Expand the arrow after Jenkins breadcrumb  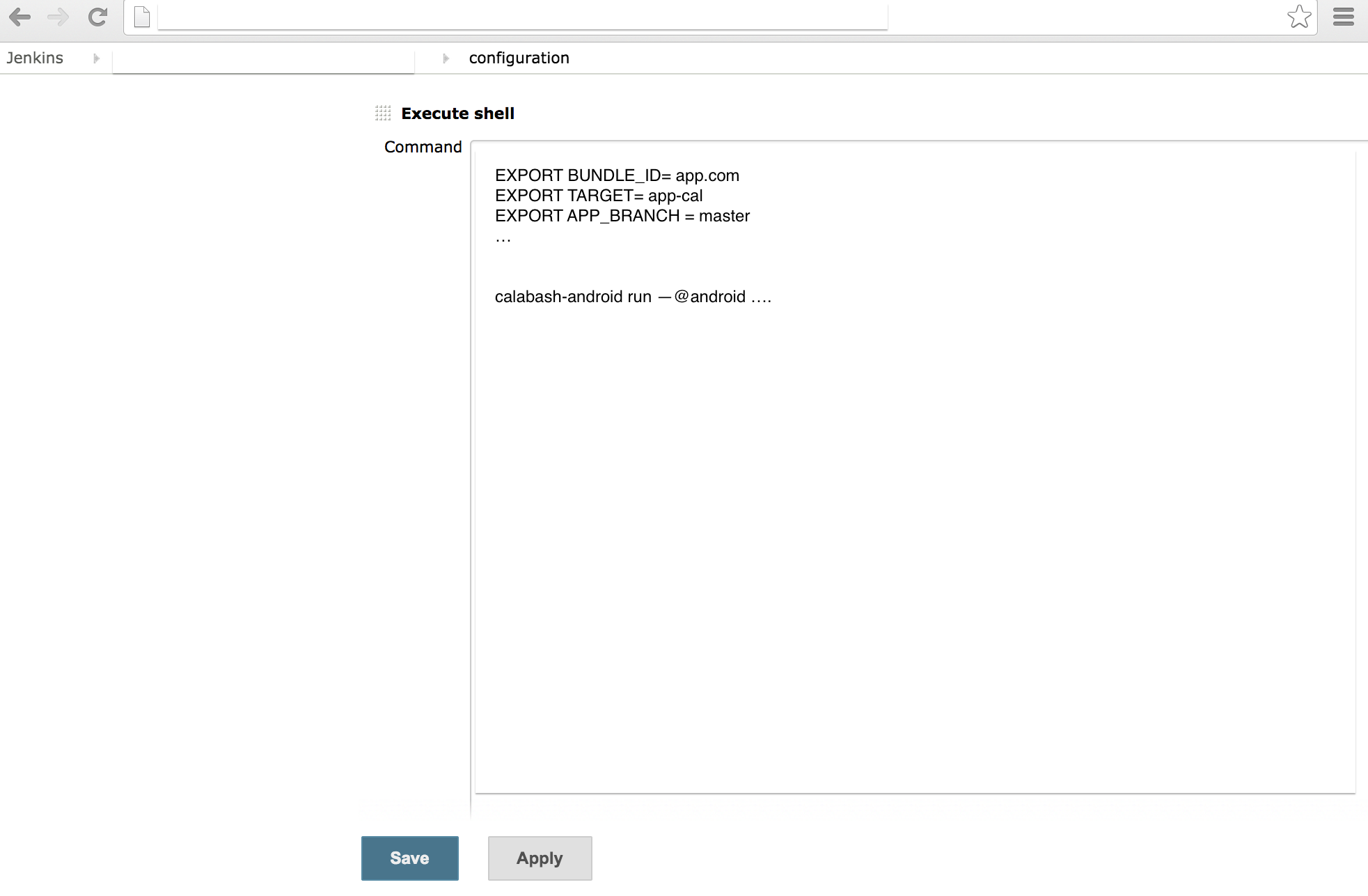point(96,58)
